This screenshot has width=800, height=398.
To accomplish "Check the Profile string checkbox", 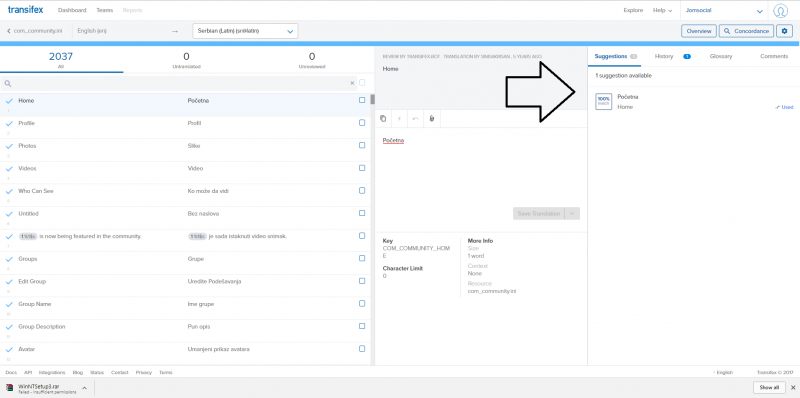I will click(362, 123).
